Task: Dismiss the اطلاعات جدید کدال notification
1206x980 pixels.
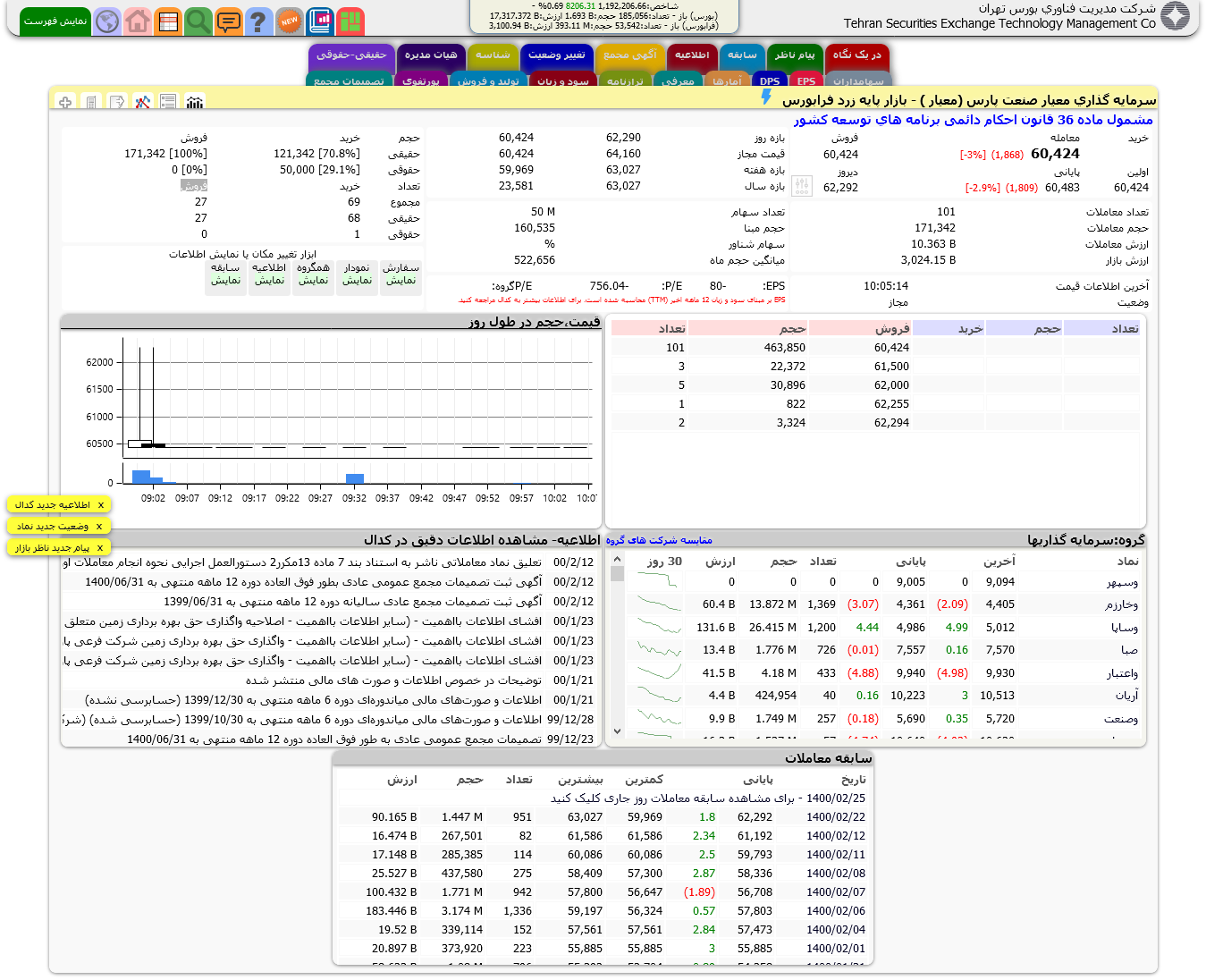Action: (101, 505)
